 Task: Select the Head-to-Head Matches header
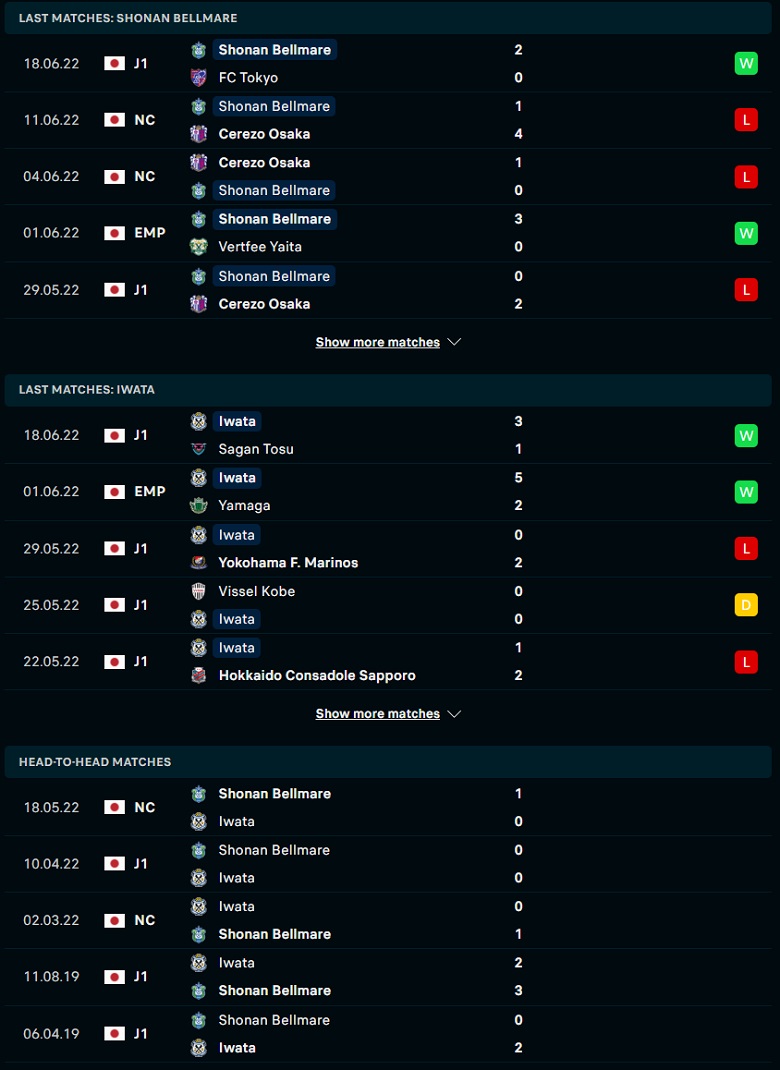[x=388, y=762]
